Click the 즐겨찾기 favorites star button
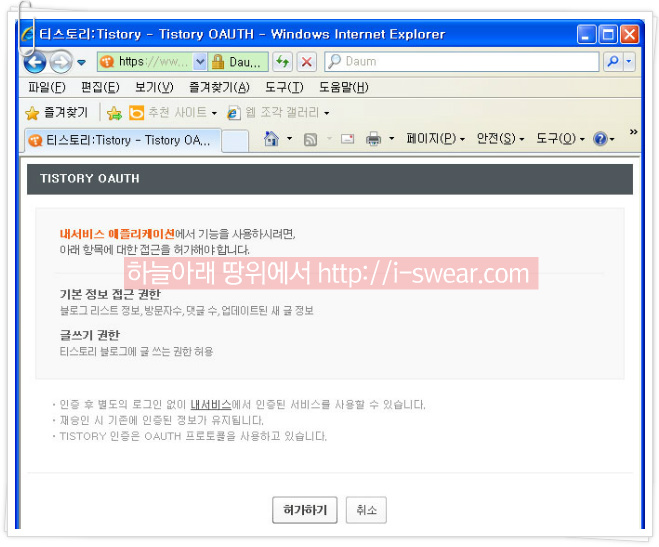659x547 pixels. (x=56, y=113)
